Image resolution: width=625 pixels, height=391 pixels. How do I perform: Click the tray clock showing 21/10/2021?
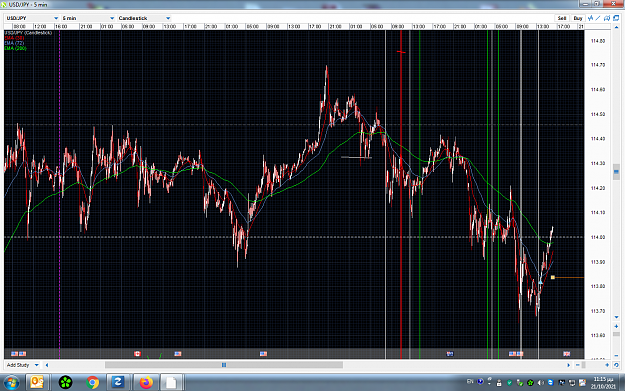click(603, 383)
